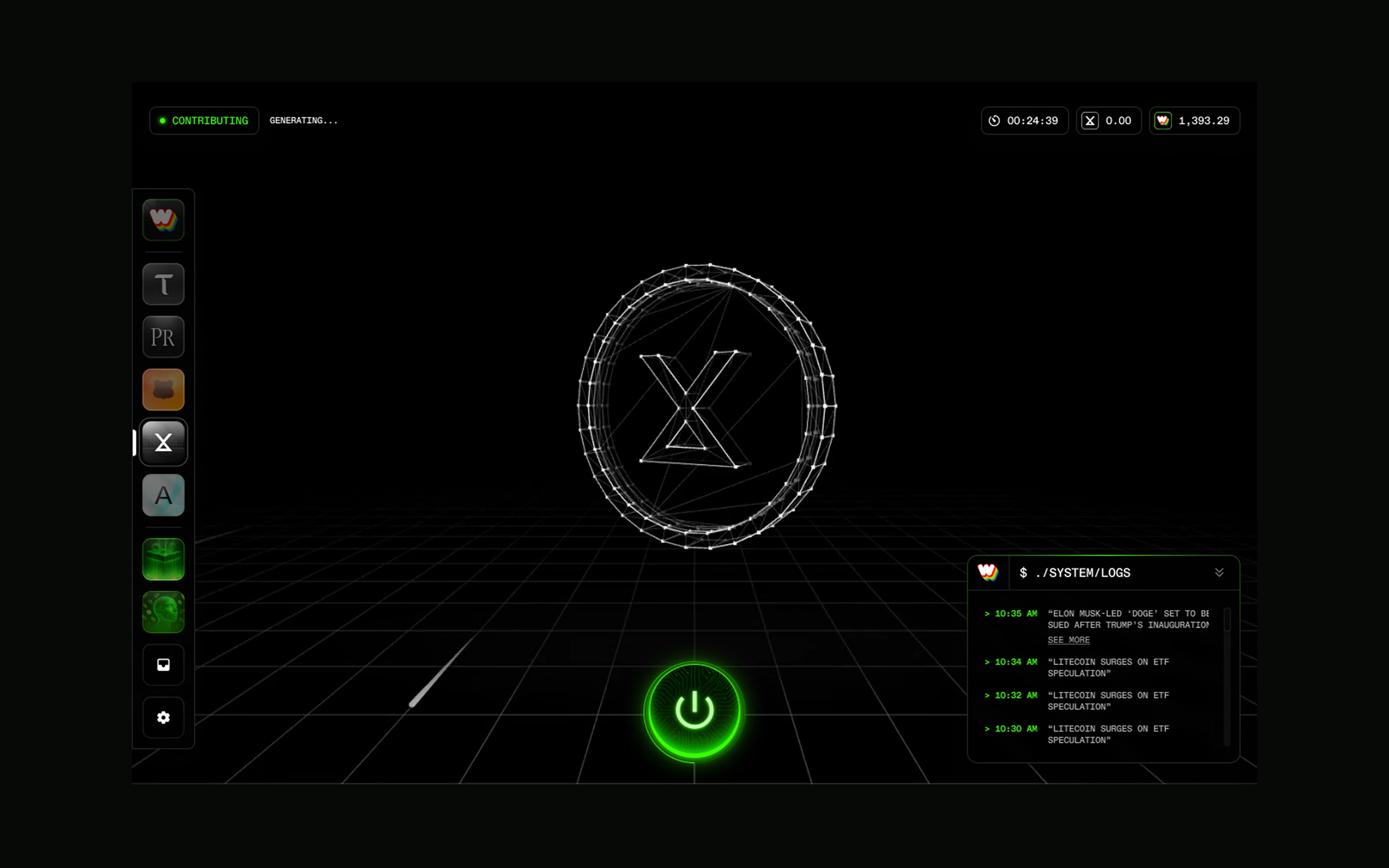Open settings gear in the sidebar
This screenshot has width=1389, height=868.
pos(163,718)
